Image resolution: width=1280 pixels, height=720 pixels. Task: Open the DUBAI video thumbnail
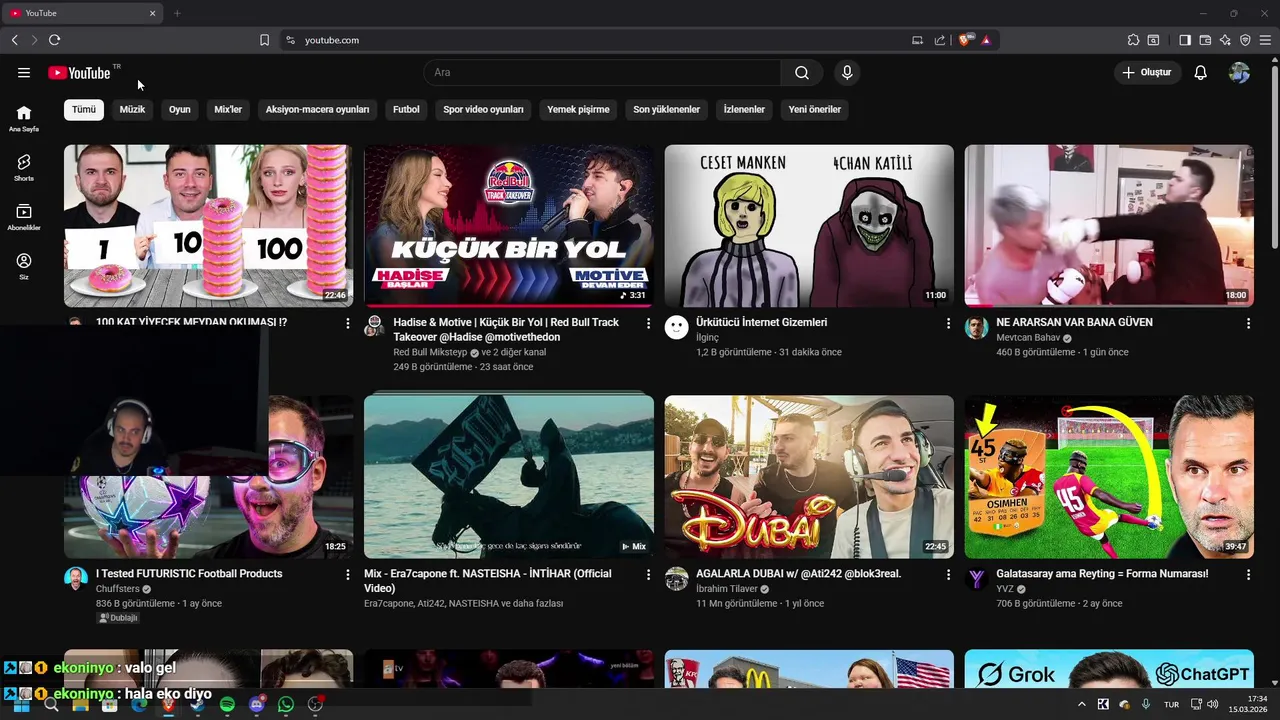point(809,477)
